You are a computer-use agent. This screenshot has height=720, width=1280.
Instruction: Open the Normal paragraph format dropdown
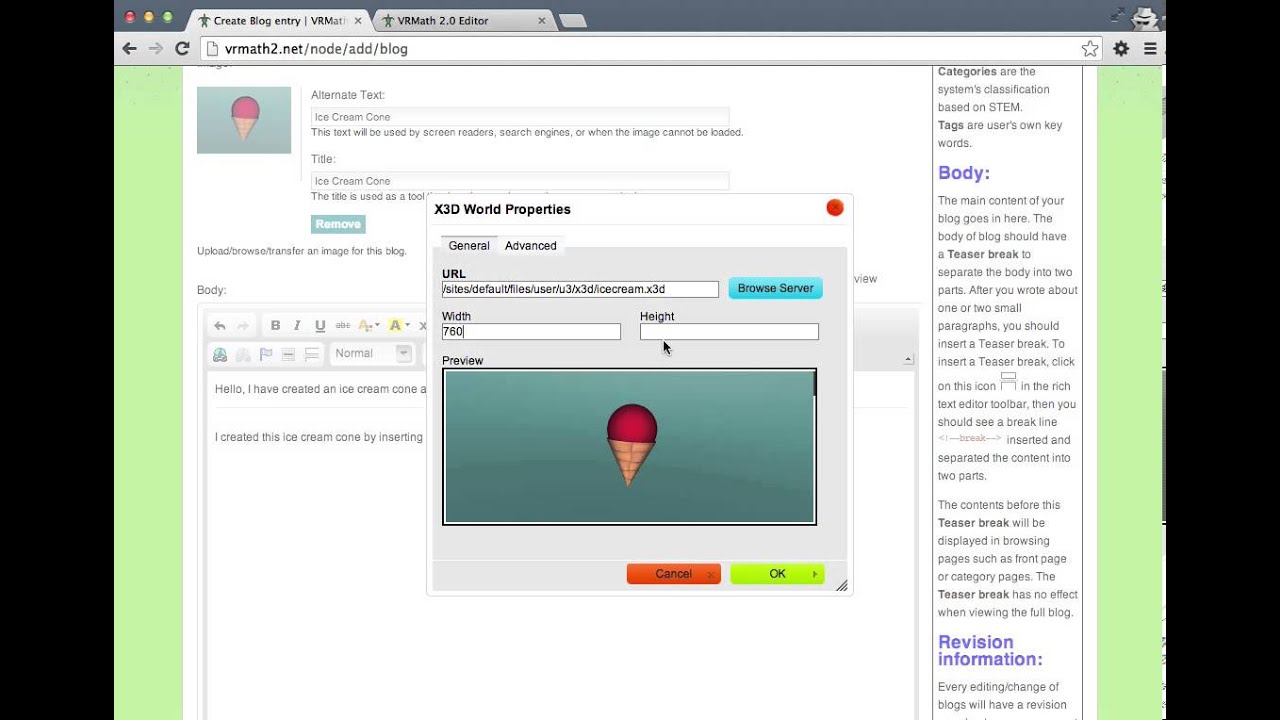click(x=372, y=353)
